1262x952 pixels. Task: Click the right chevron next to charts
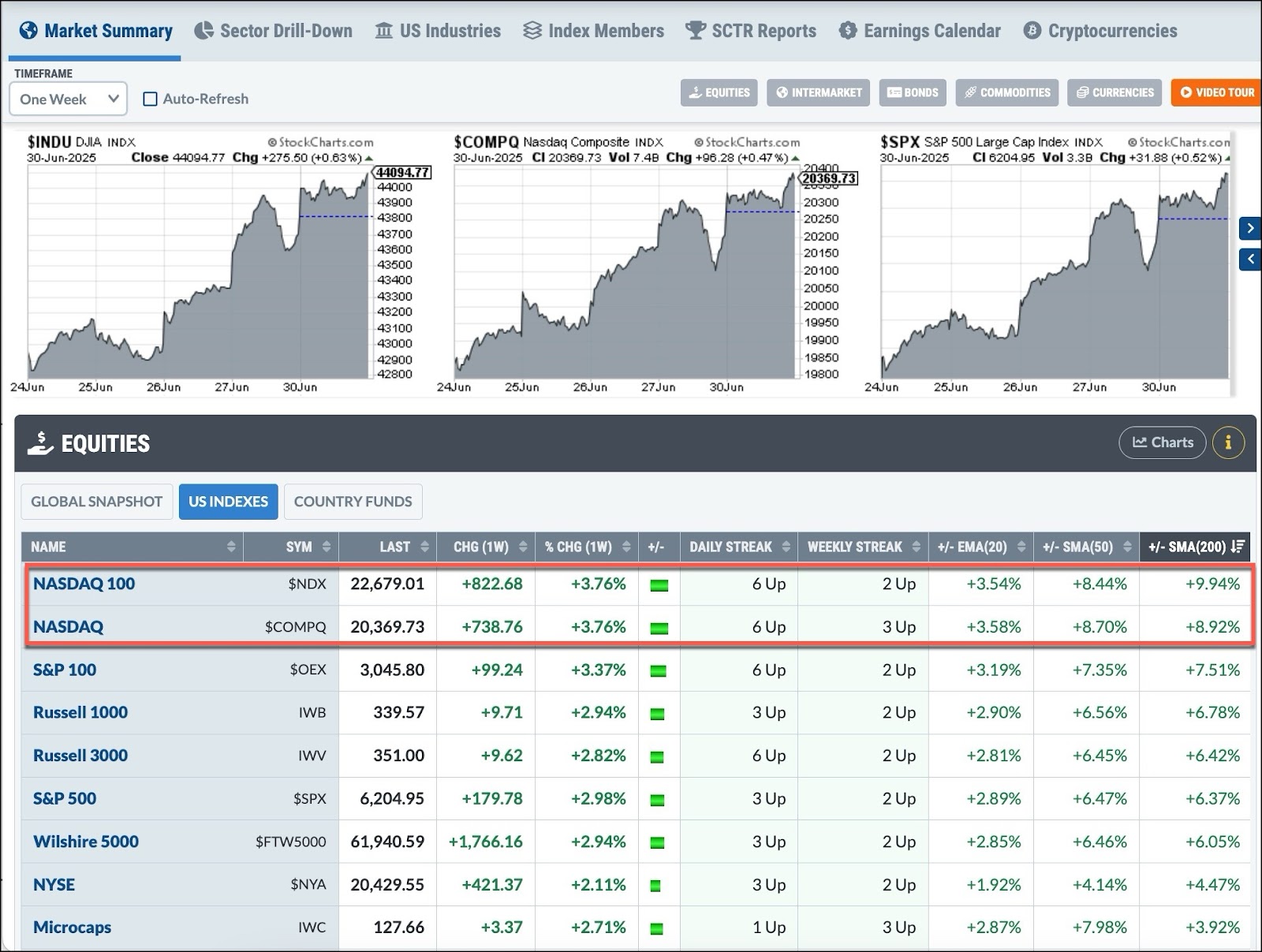tap(1250, 228)
